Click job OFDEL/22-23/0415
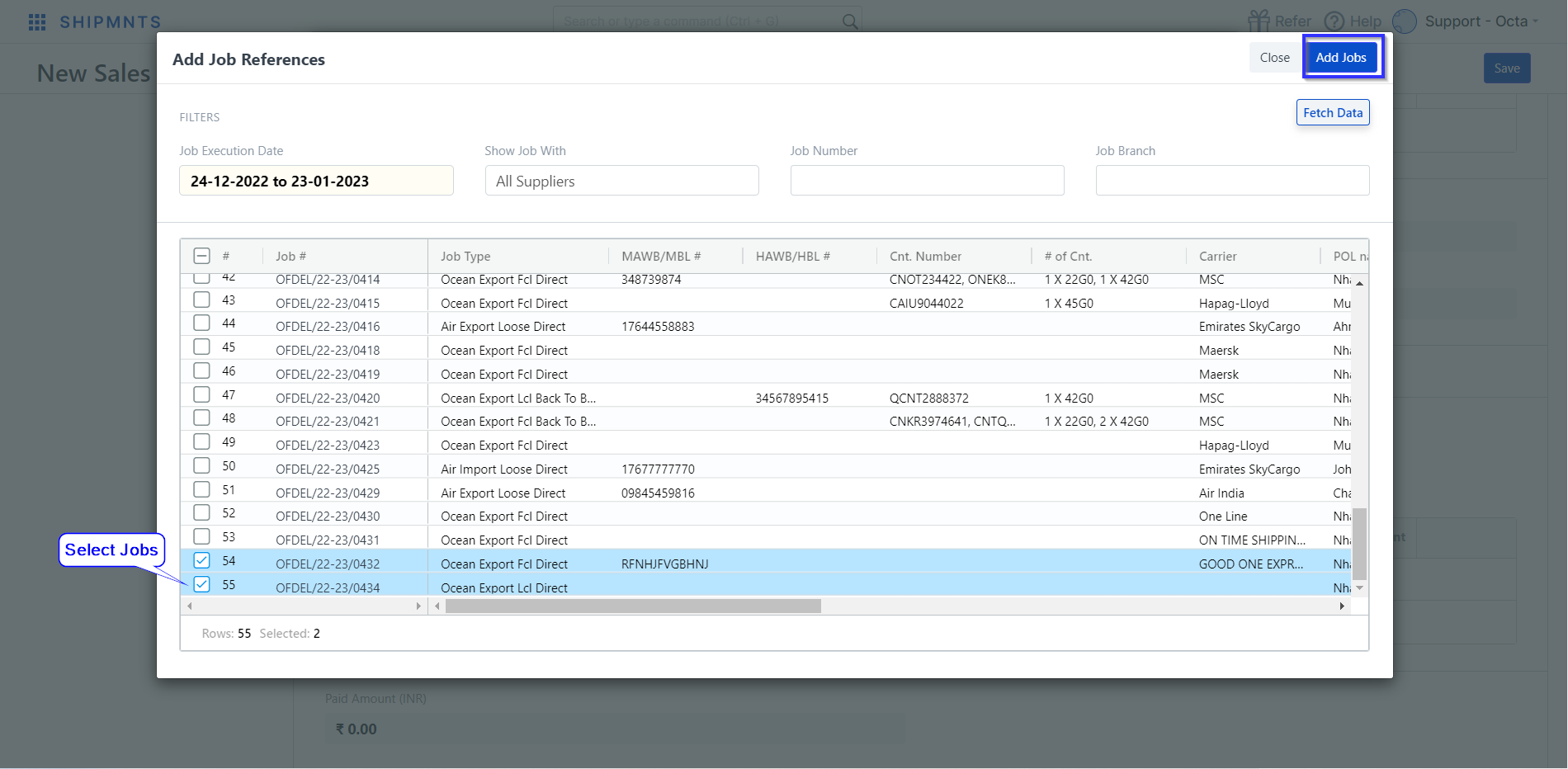The image size is (1568, 769). pyautogui.click(x=328, y=304)
